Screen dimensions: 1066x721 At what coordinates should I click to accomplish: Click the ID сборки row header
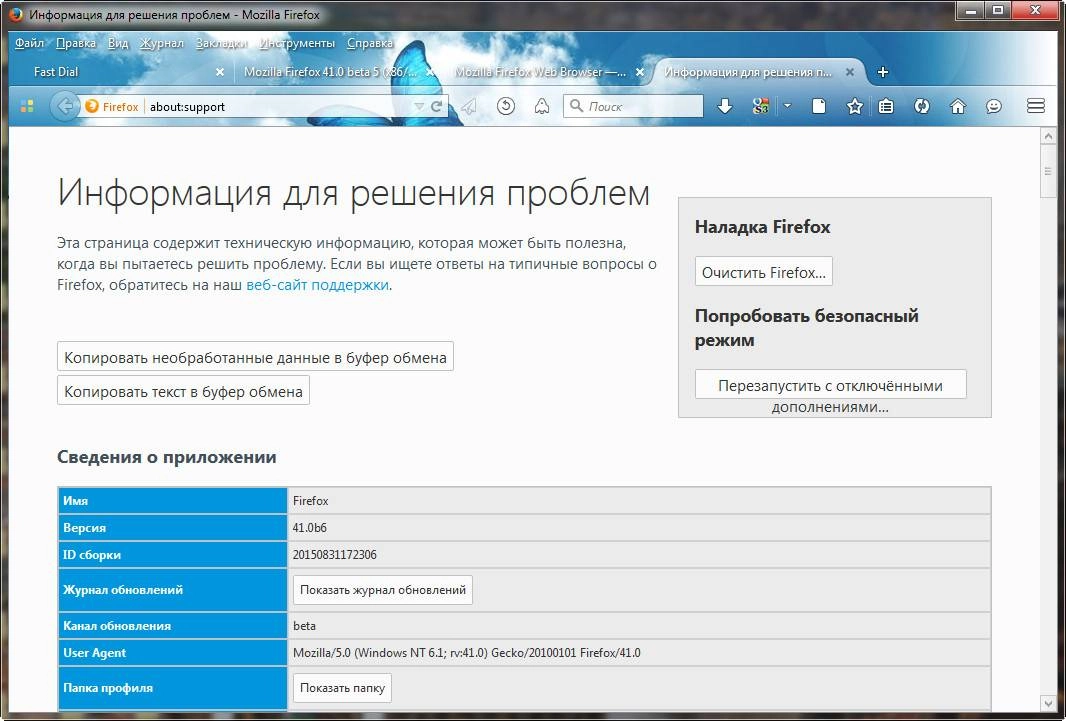pos(173,555)
